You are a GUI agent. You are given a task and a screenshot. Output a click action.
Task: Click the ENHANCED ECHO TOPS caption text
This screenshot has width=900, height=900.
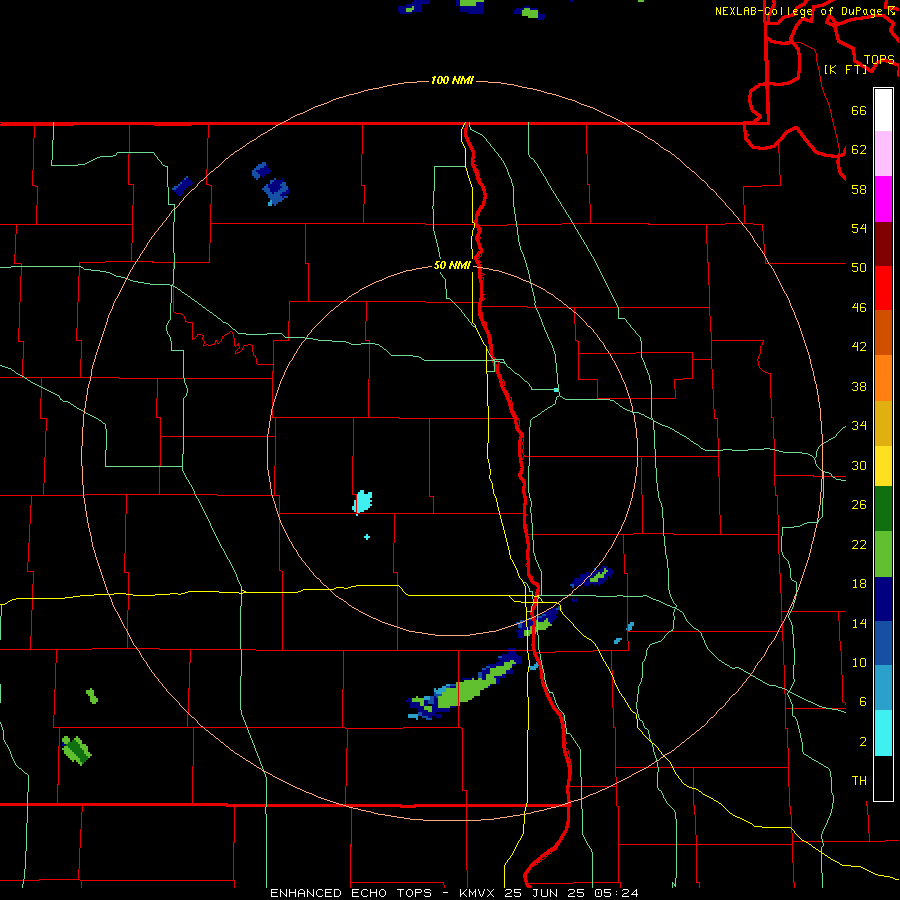click(454, 893)
